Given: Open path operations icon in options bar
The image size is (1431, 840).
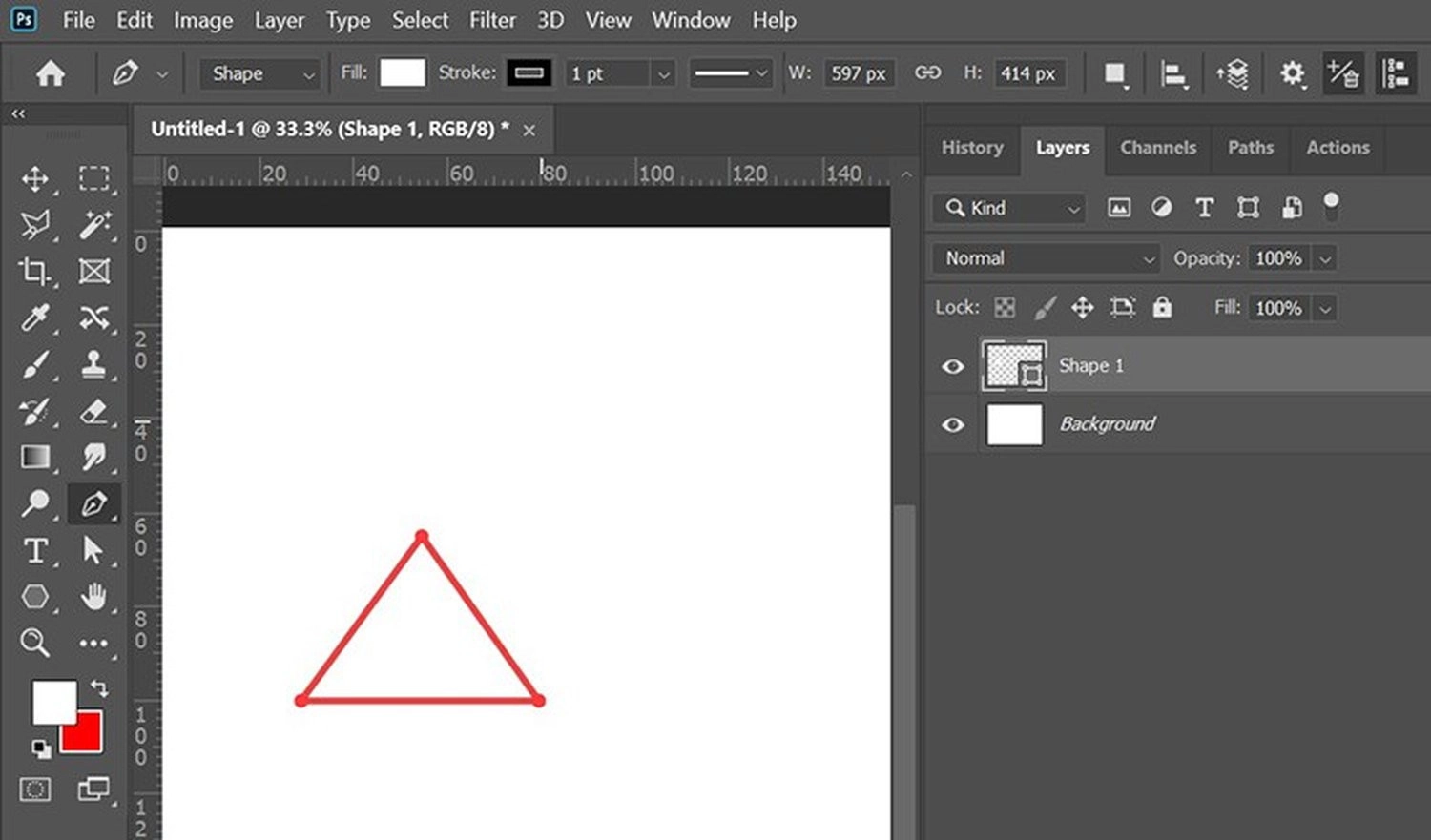Looking at the screenshot, I should (1114, 74).
